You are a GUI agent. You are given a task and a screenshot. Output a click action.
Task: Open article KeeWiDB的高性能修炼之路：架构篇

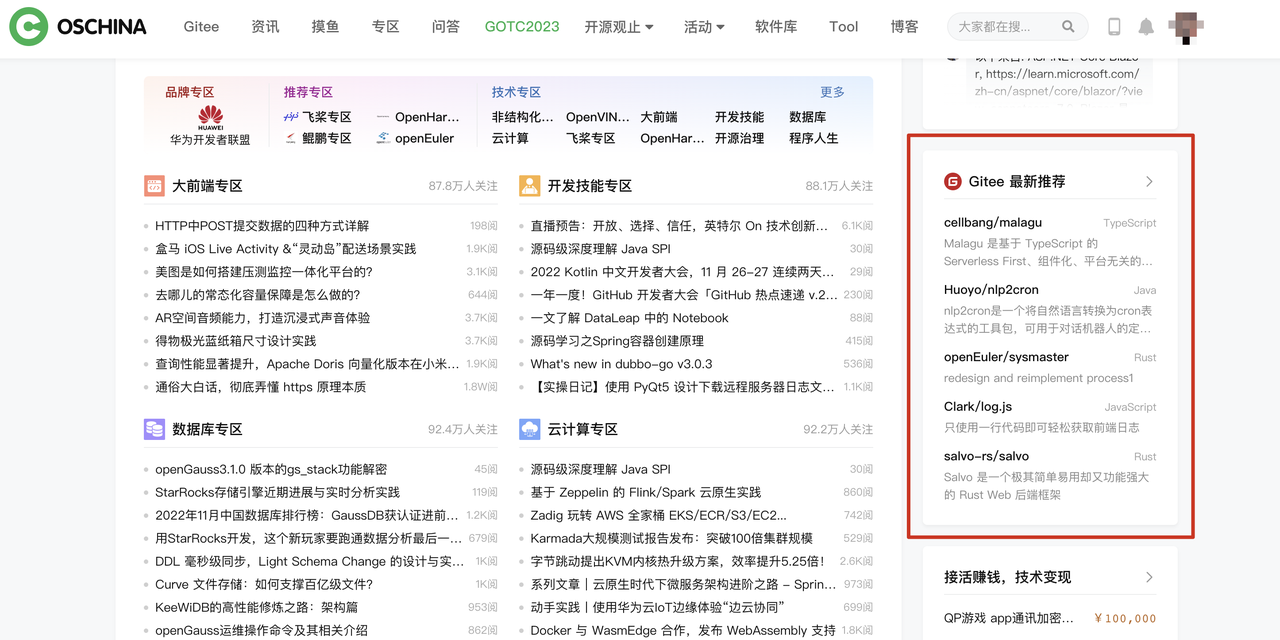tap(256, 607)
